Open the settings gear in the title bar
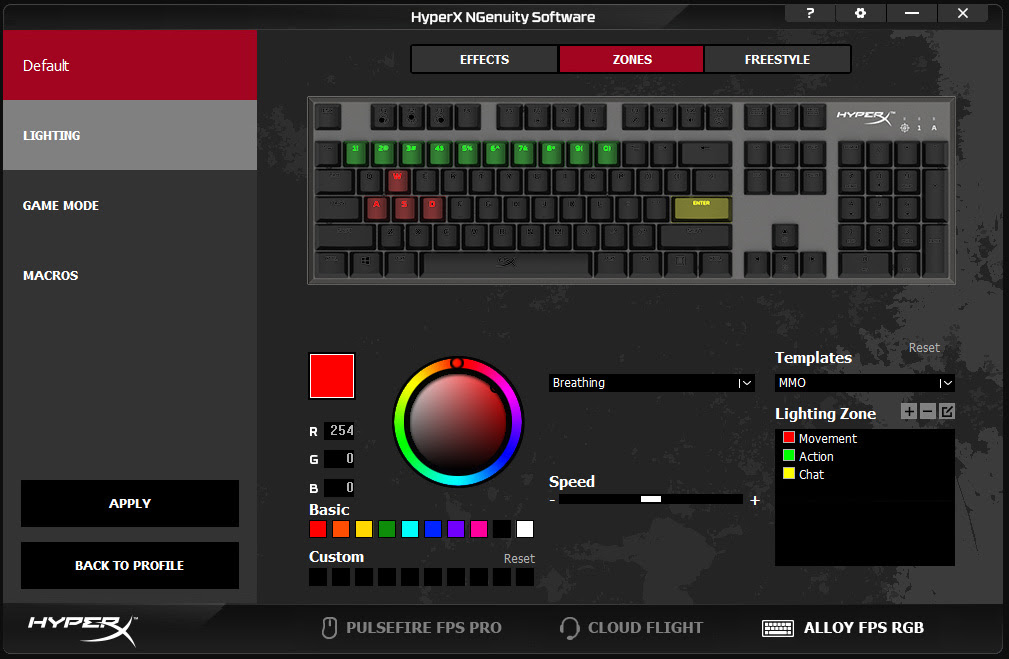 click(861, 13)
